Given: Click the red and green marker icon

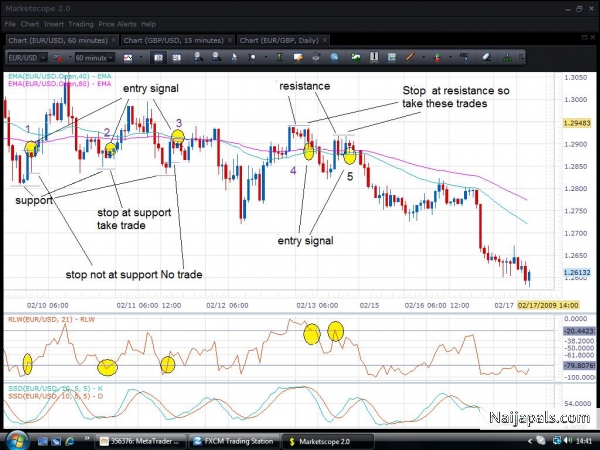Looking at the screenshot, I should (x=437, y=58).
